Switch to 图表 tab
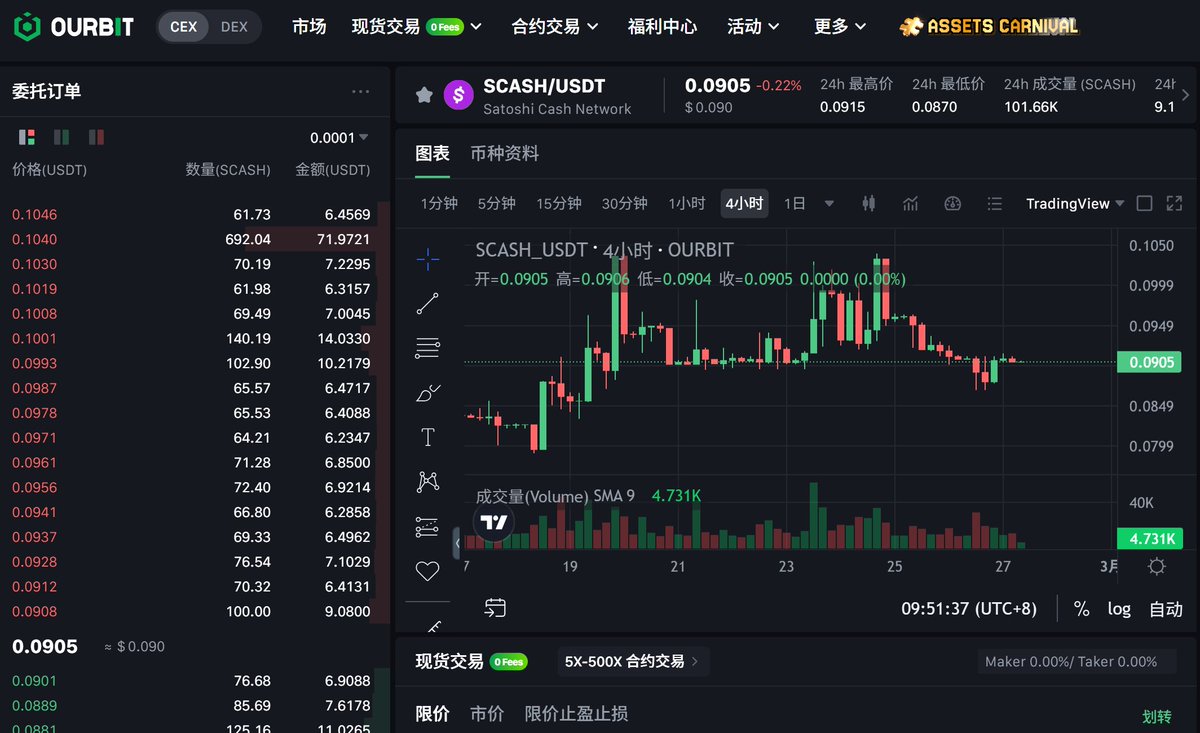This screenshot has height=733, width=1200. coord(432,153)
